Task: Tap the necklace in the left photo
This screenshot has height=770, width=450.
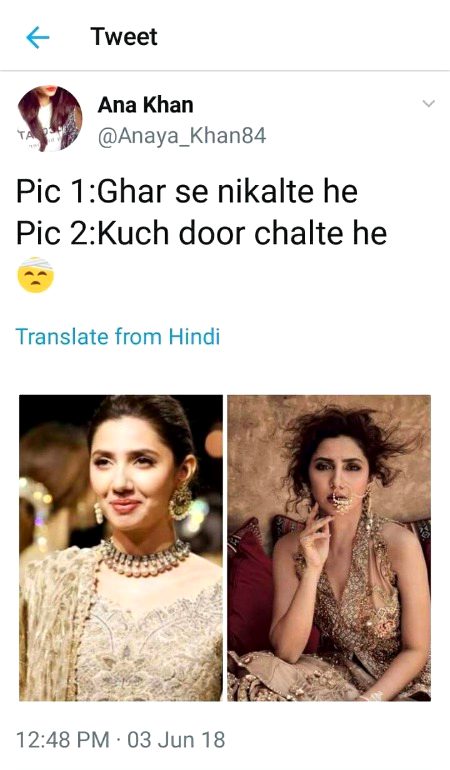Action: [145, 557]
